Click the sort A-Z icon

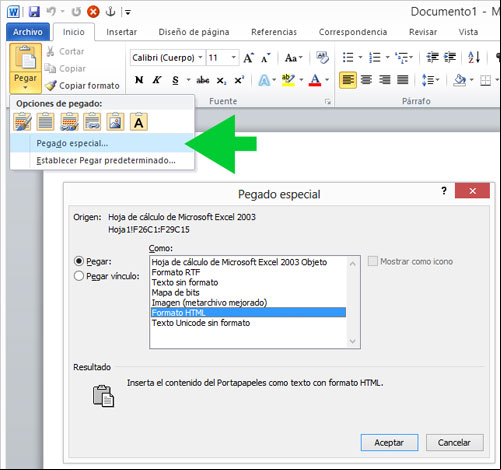474,57
